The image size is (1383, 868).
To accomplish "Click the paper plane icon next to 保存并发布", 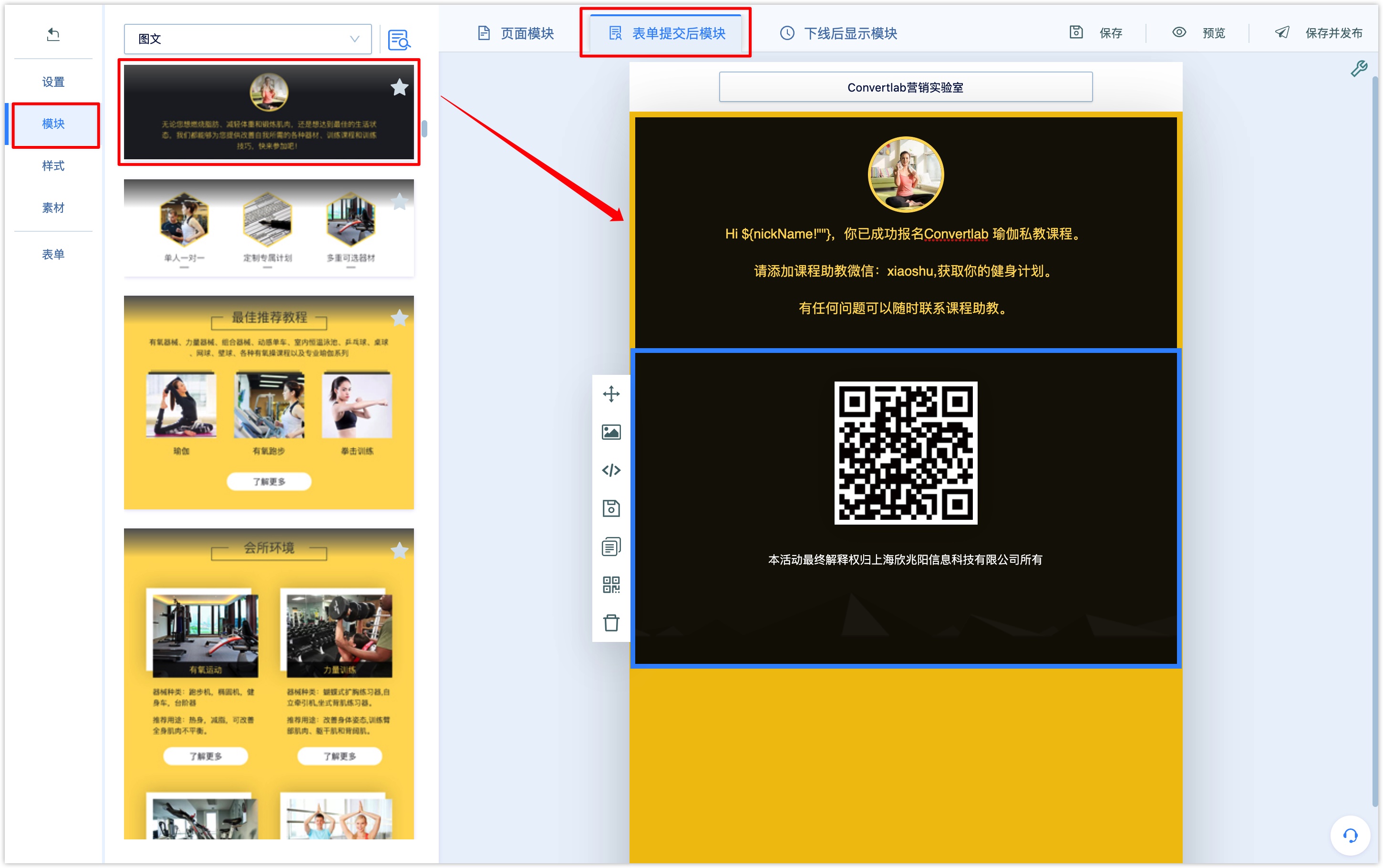I will point(1282,32).
